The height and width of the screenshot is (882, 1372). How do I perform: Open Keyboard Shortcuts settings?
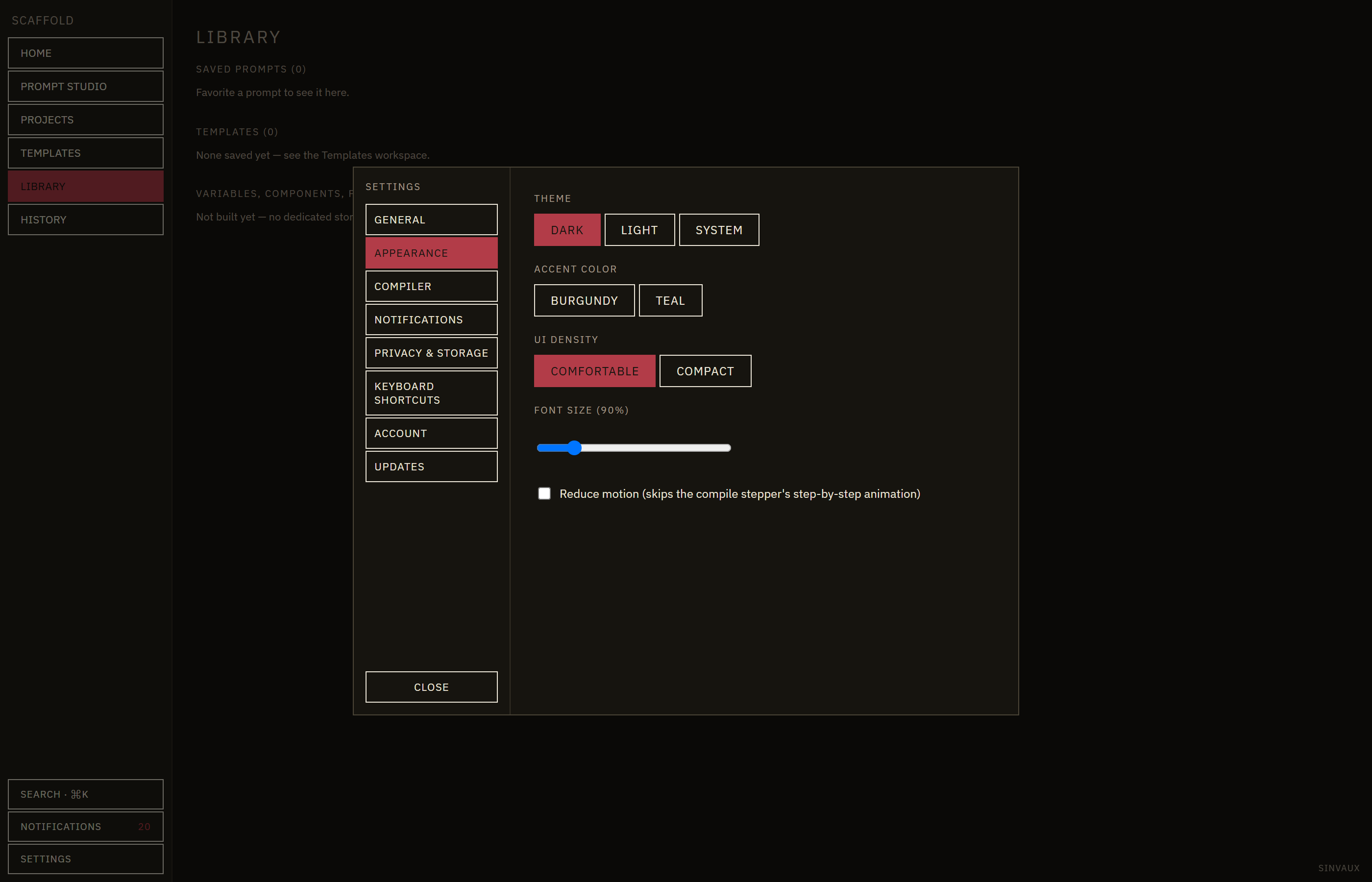click(x=431, y=393)
